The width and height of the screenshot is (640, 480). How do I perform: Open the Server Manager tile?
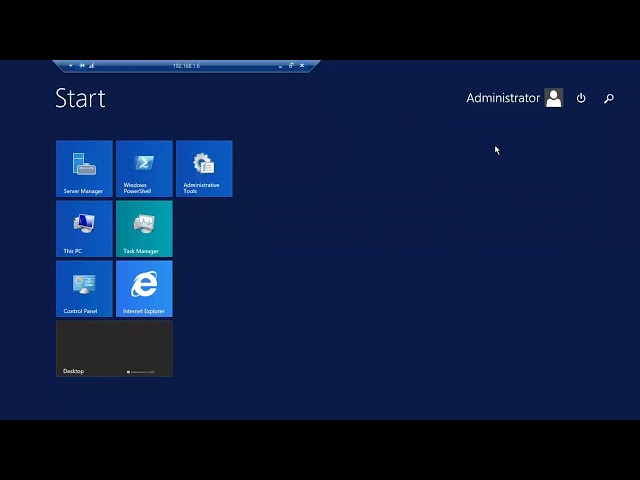(x=84, y=169)
